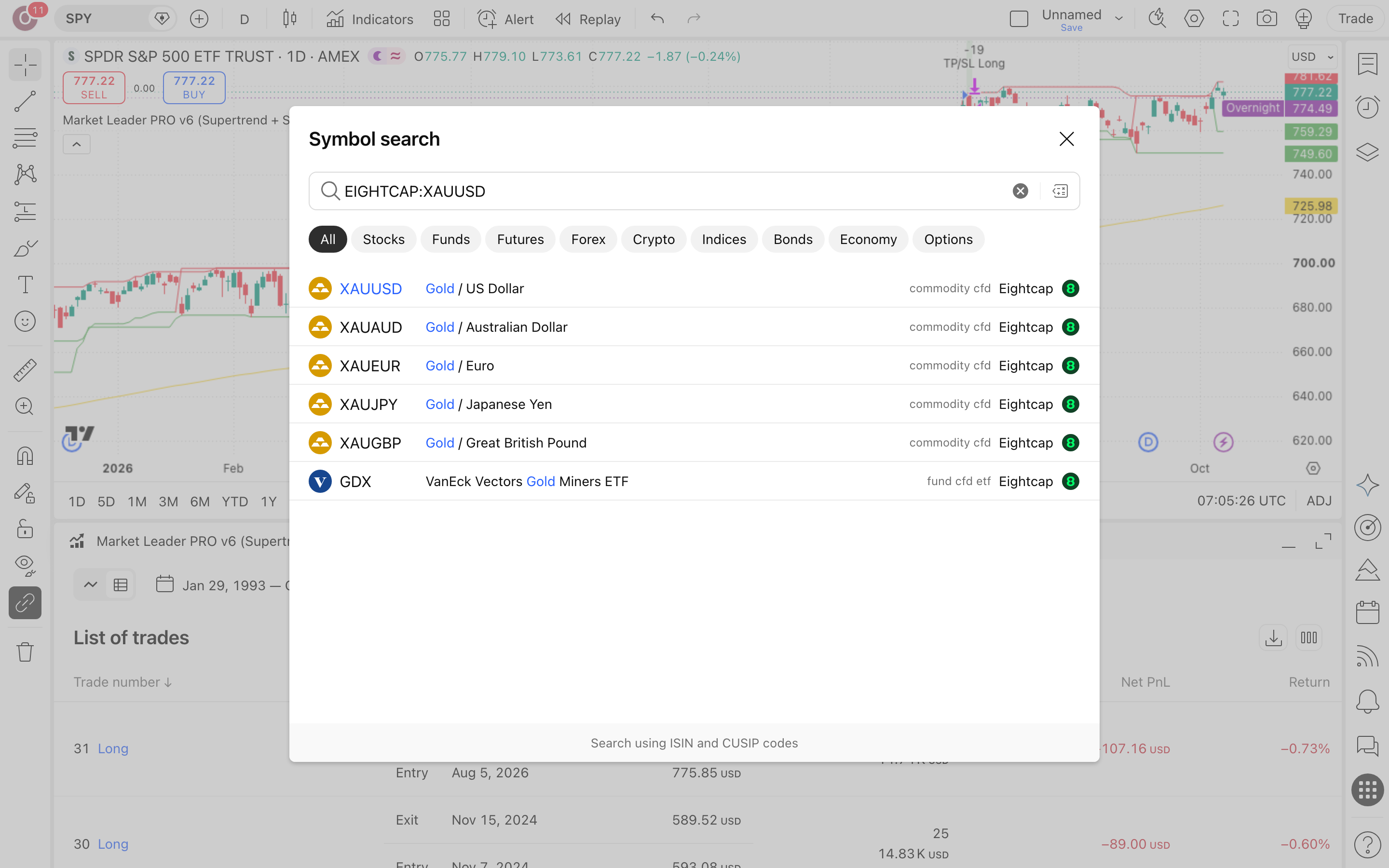Select the measure ruler tool
This screenshot has height=868, width=1389.
[x=25, y=370]
